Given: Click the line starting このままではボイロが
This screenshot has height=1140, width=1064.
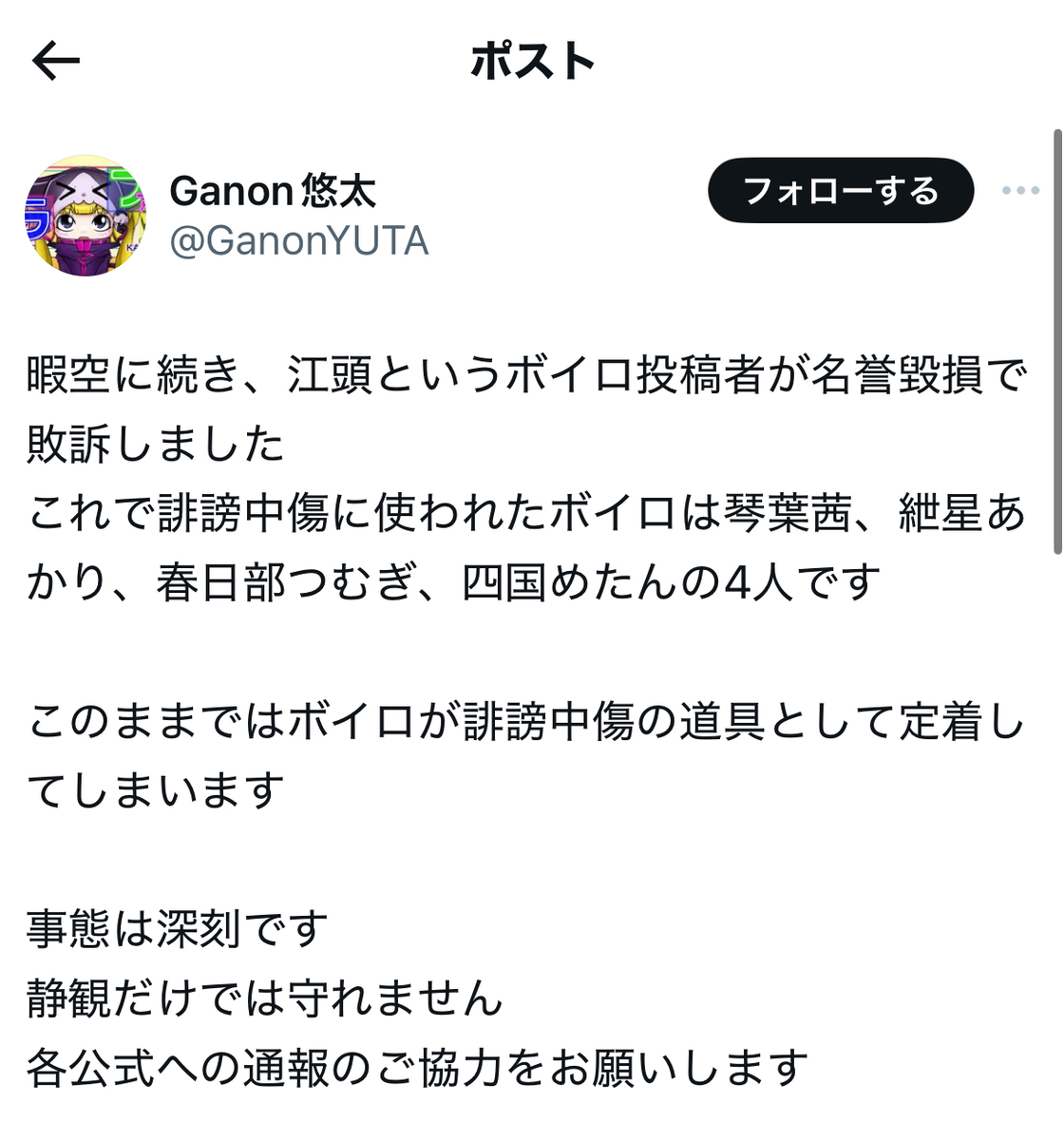Looking at the screenshot, I should [x=527, y=722].
